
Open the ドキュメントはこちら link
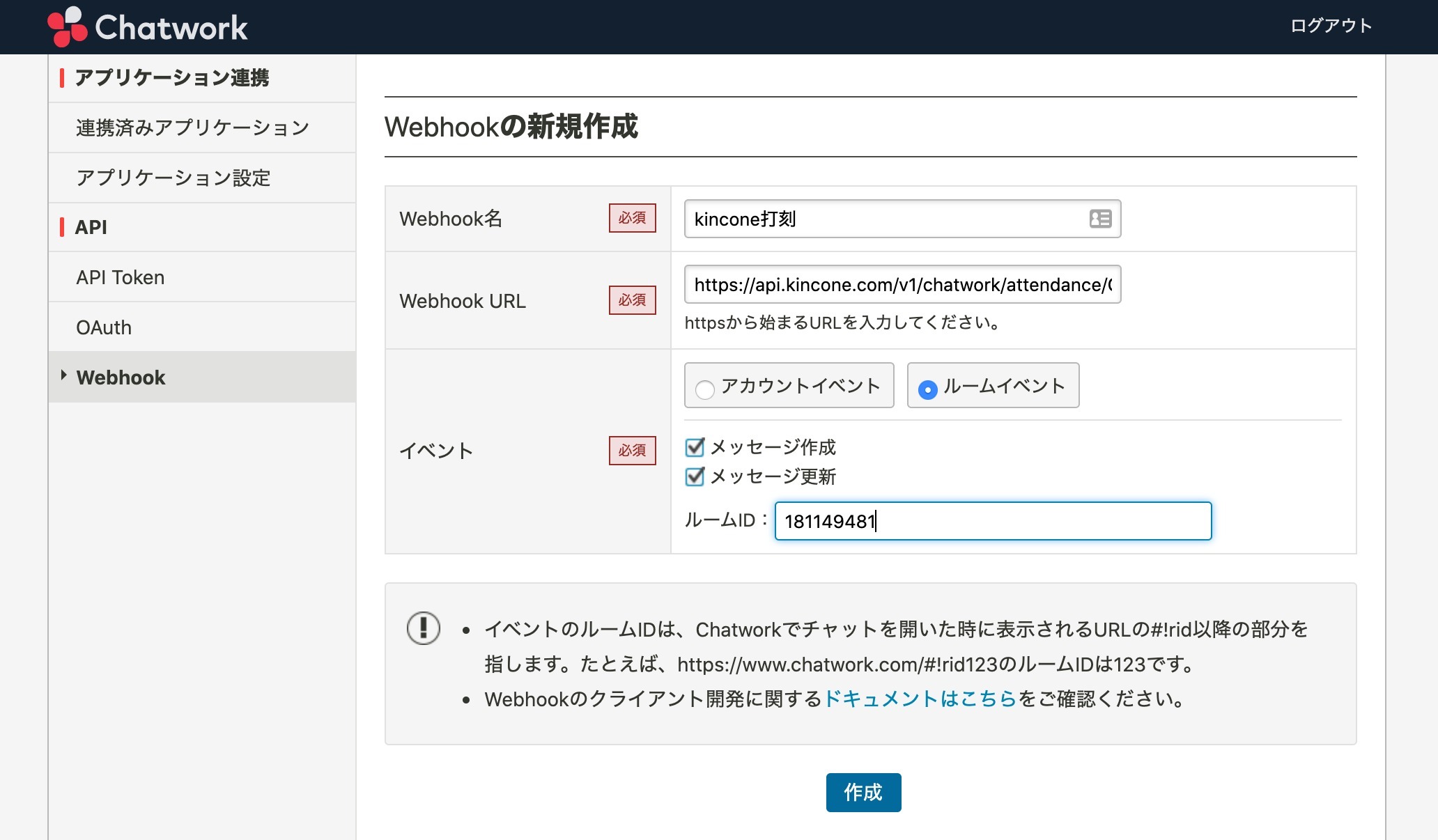click(920, 699)
